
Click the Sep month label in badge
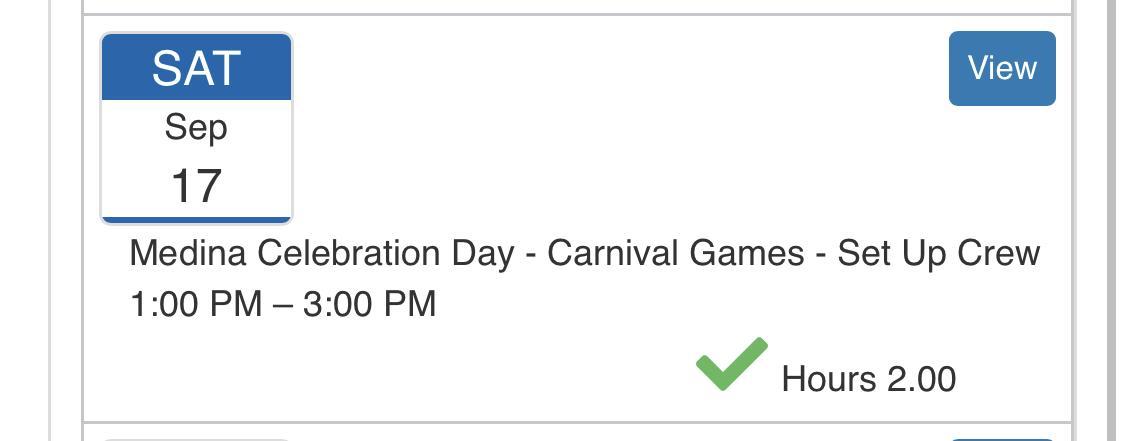(196, 128)
